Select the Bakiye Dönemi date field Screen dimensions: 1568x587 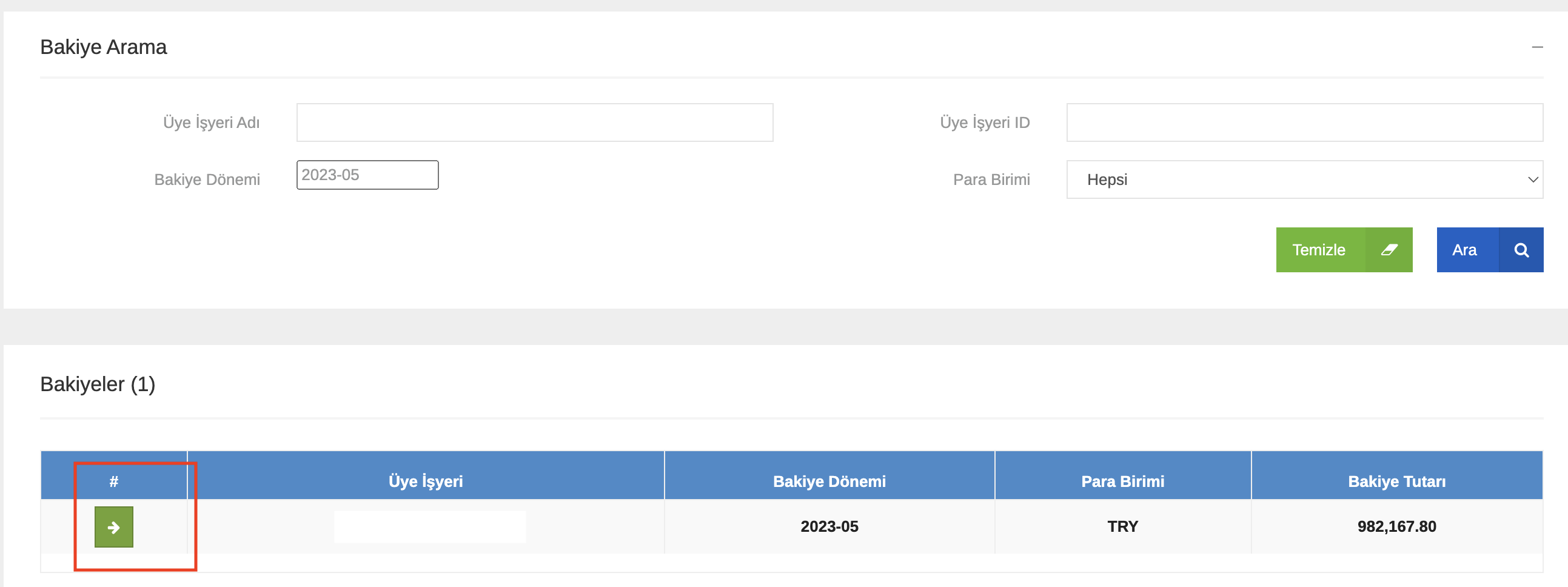(x=367, y=175)
